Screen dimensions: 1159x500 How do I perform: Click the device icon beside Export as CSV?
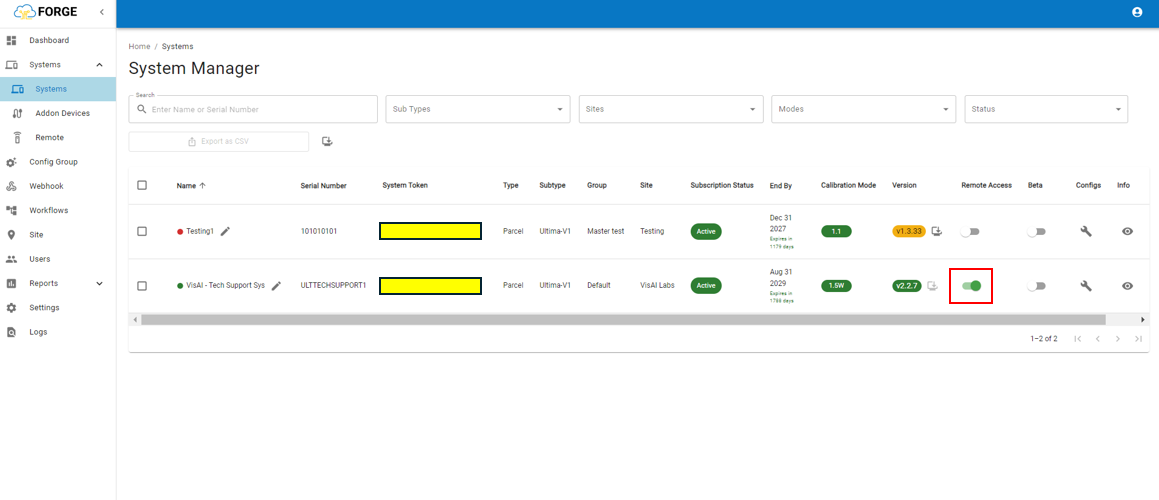click(327, 142)
